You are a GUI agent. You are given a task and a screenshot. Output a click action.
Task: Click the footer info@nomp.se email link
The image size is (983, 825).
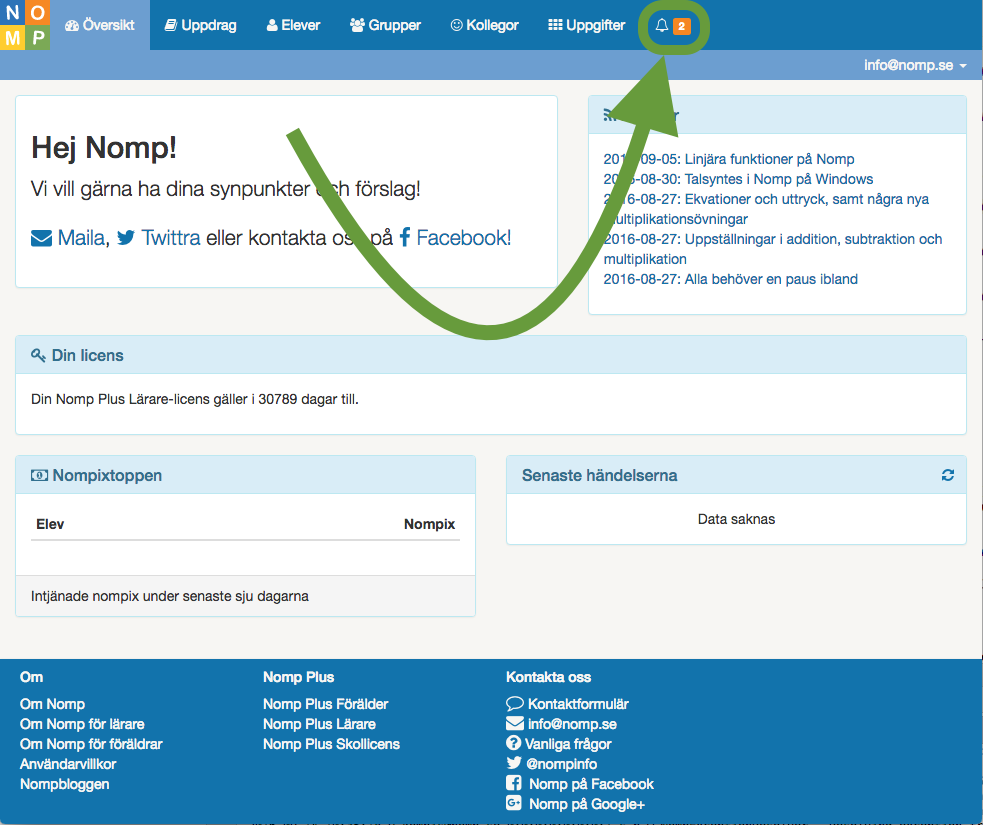(x=572, y=724)
